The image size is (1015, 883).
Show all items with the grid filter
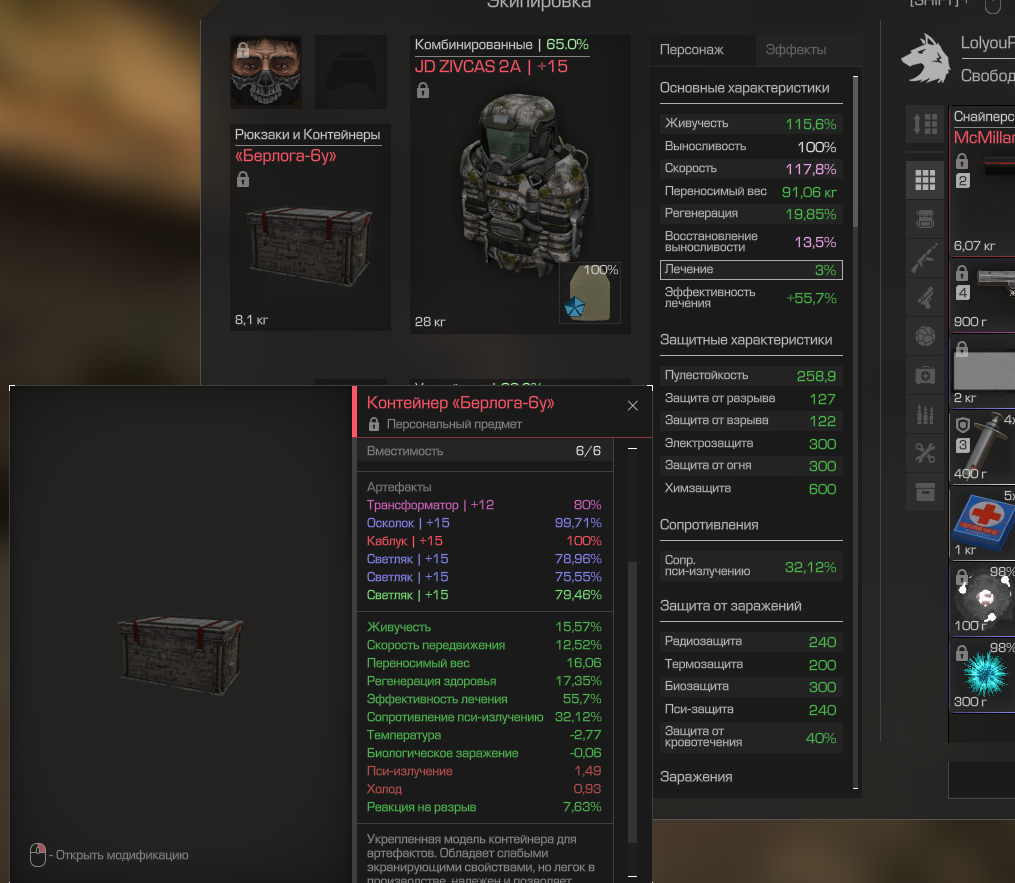(x=925, y=179)
